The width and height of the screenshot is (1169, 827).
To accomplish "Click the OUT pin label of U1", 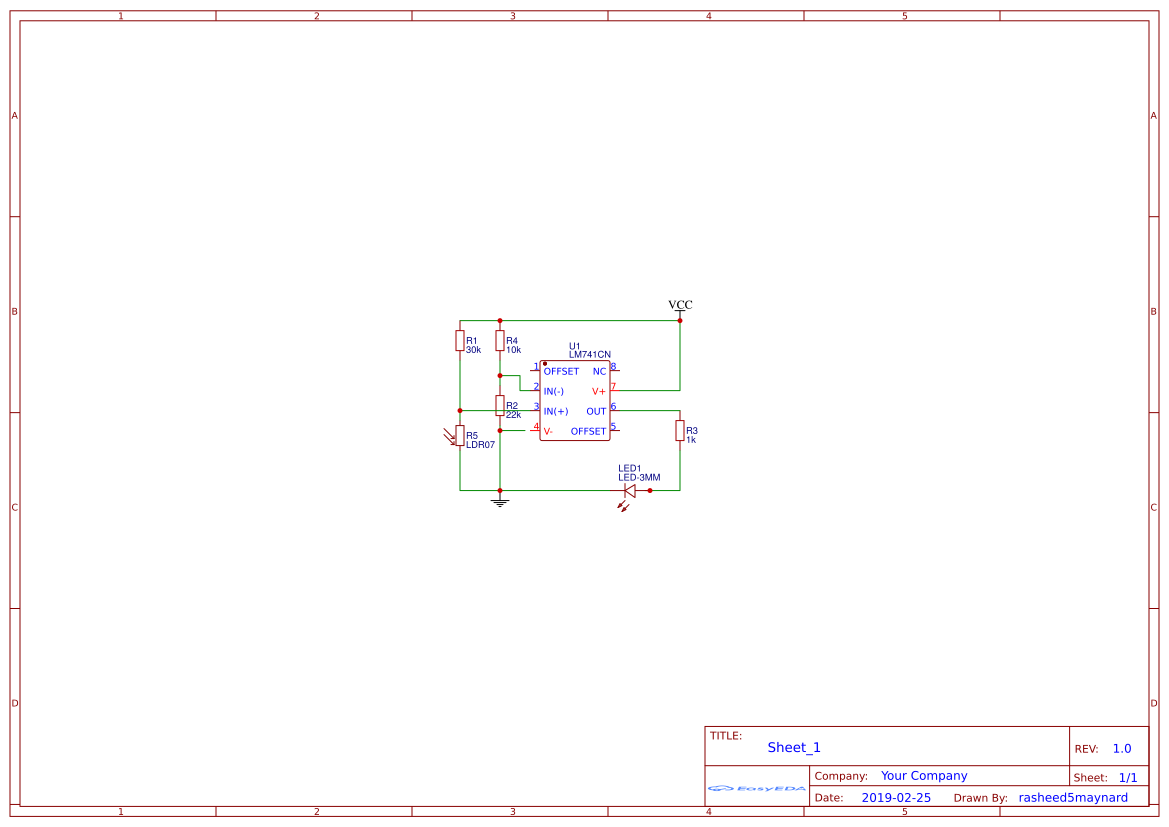I will click(x=596, y=410).
